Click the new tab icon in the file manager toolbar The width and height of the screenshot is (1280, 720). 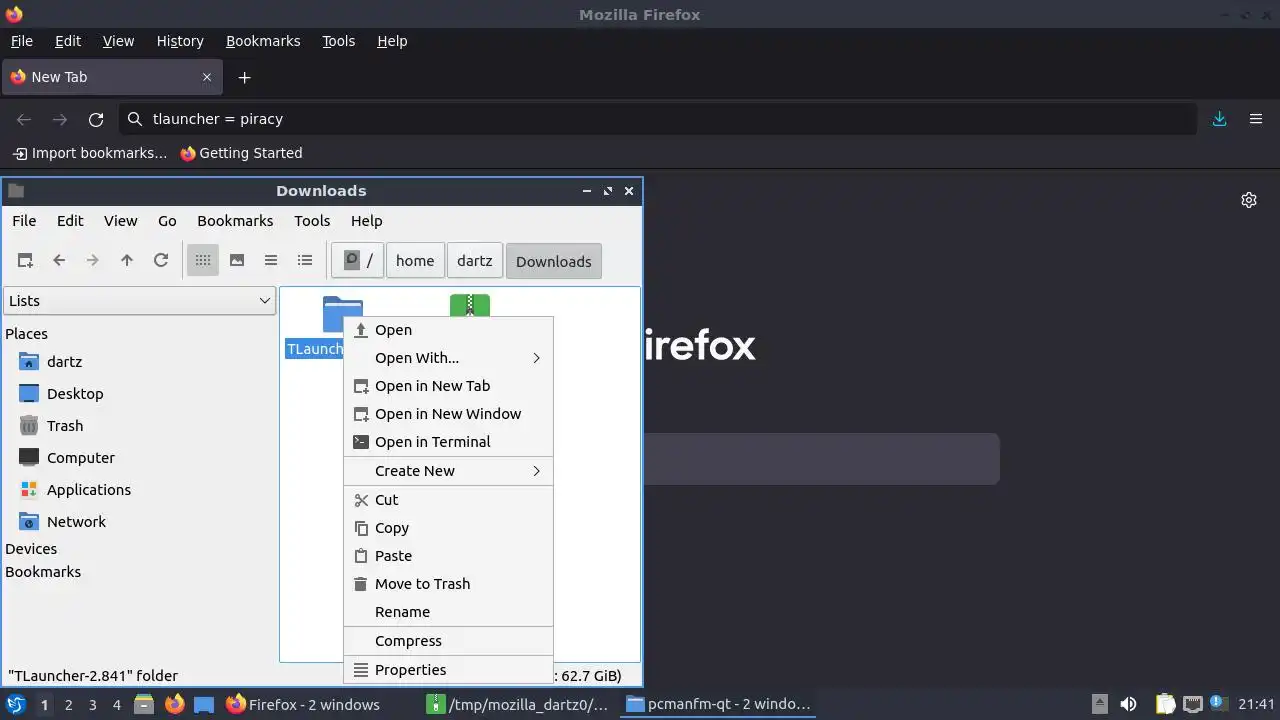(x=25, y=261)
